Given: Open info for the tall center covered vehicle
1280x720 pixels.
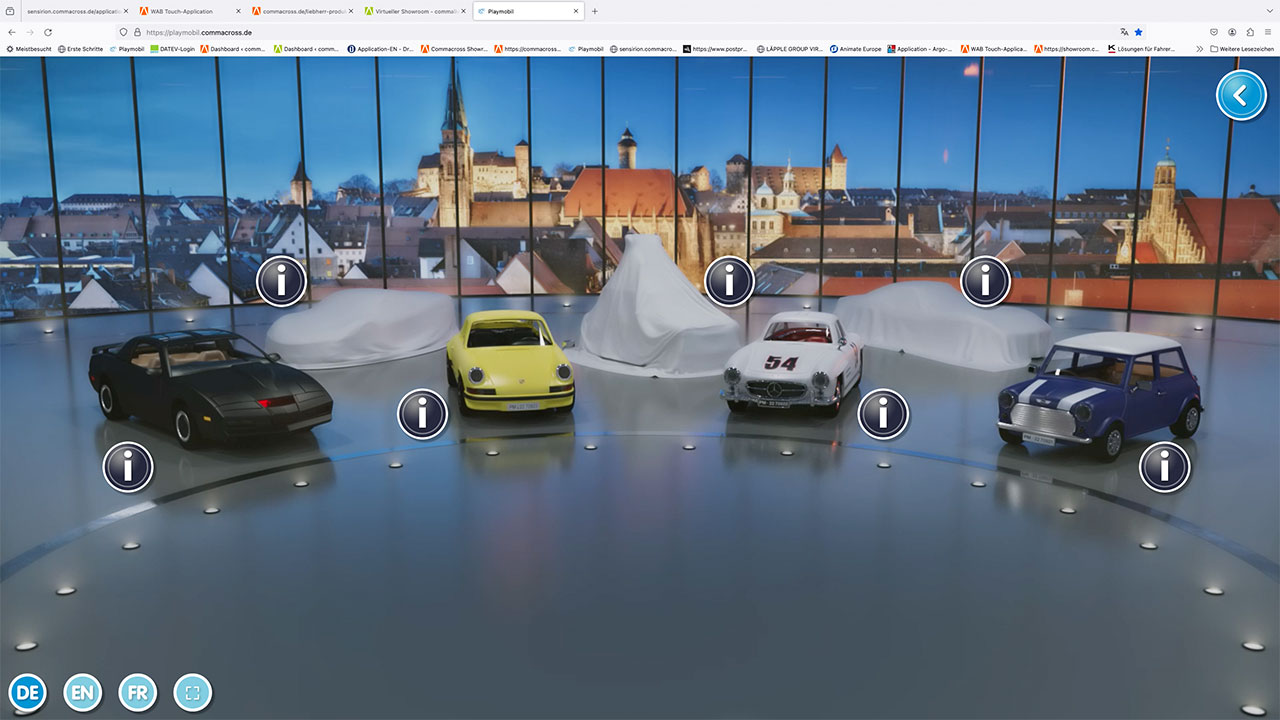Looking at the screenshot, I should coord(729,282).
